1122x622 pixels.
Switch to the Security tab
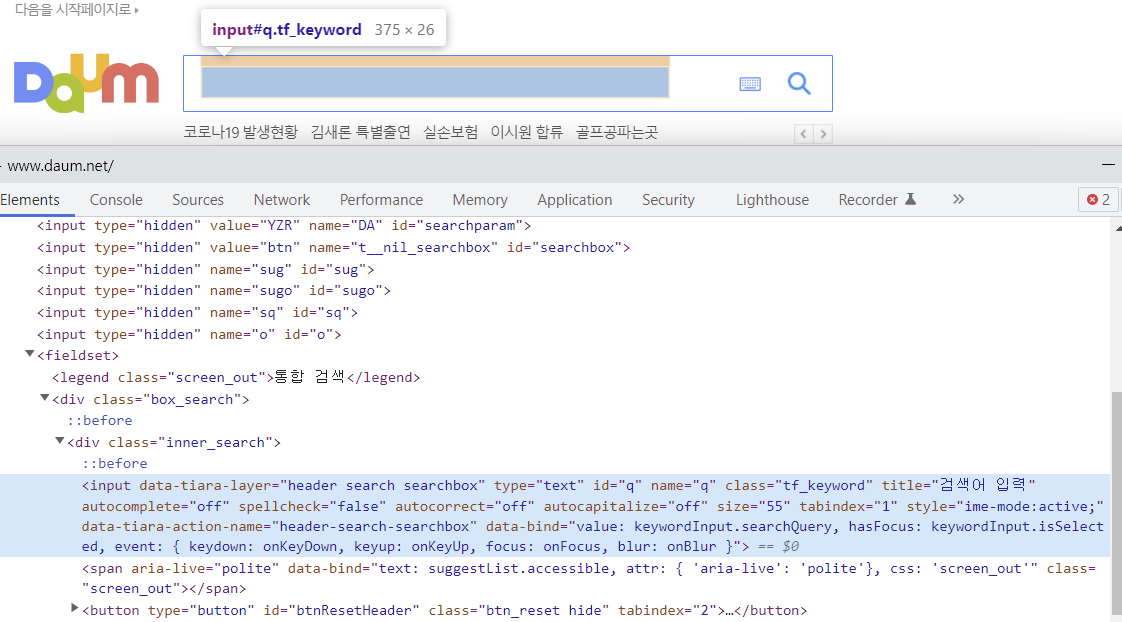668,200
